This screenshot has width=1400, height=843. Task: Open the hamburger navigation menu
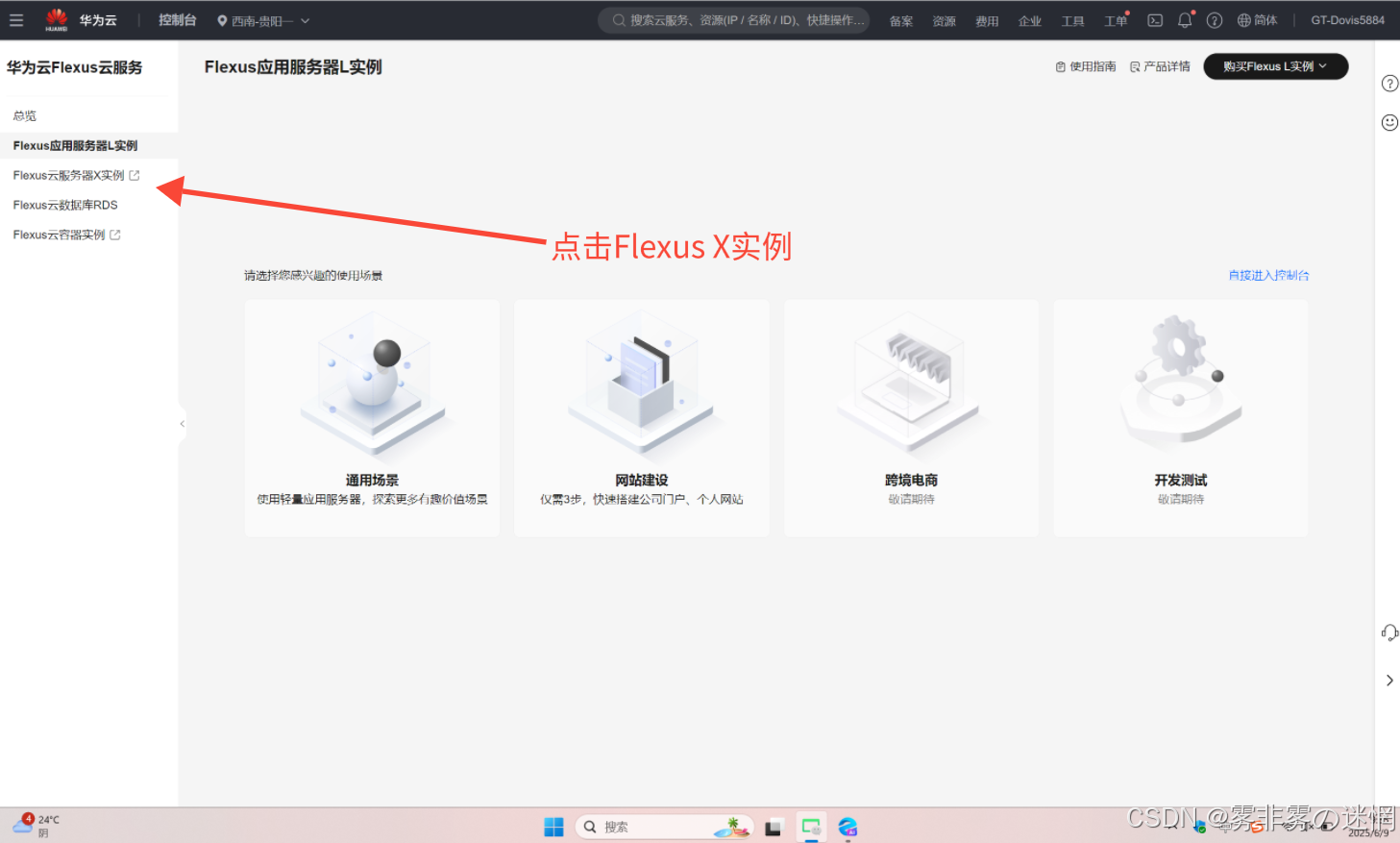(x=16, y=20)
